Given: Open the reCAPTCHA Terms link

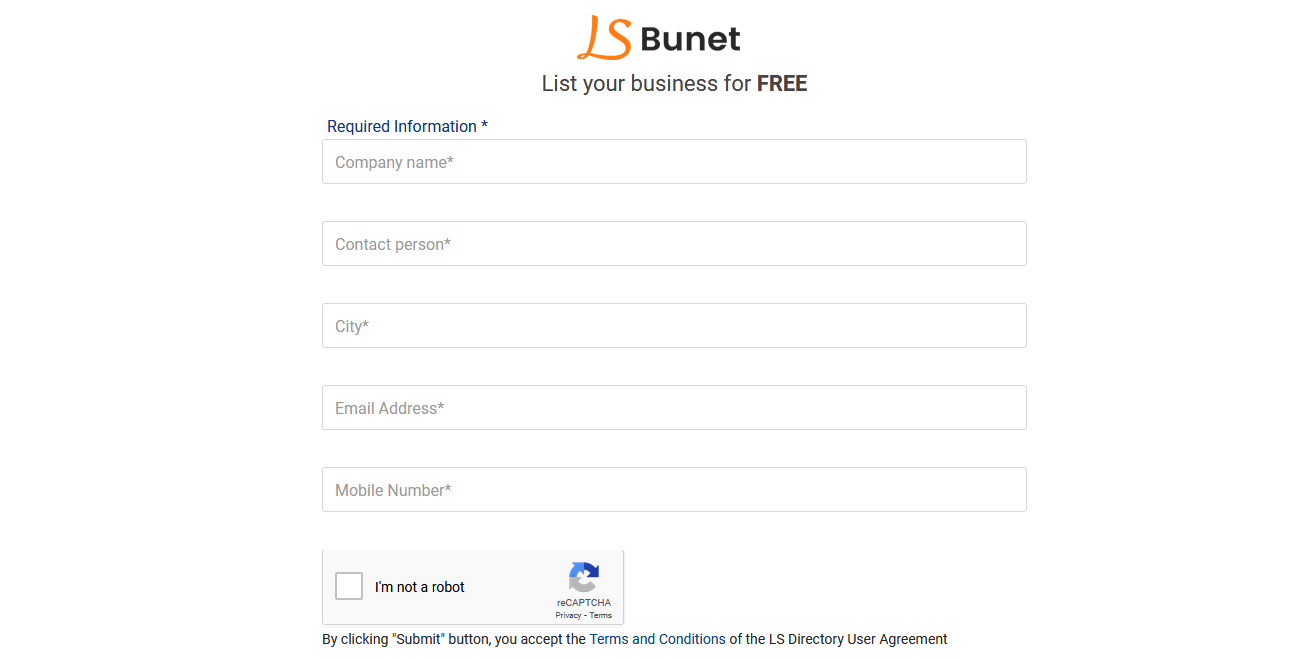Looking at the screenshot, I should coord(600,615).
